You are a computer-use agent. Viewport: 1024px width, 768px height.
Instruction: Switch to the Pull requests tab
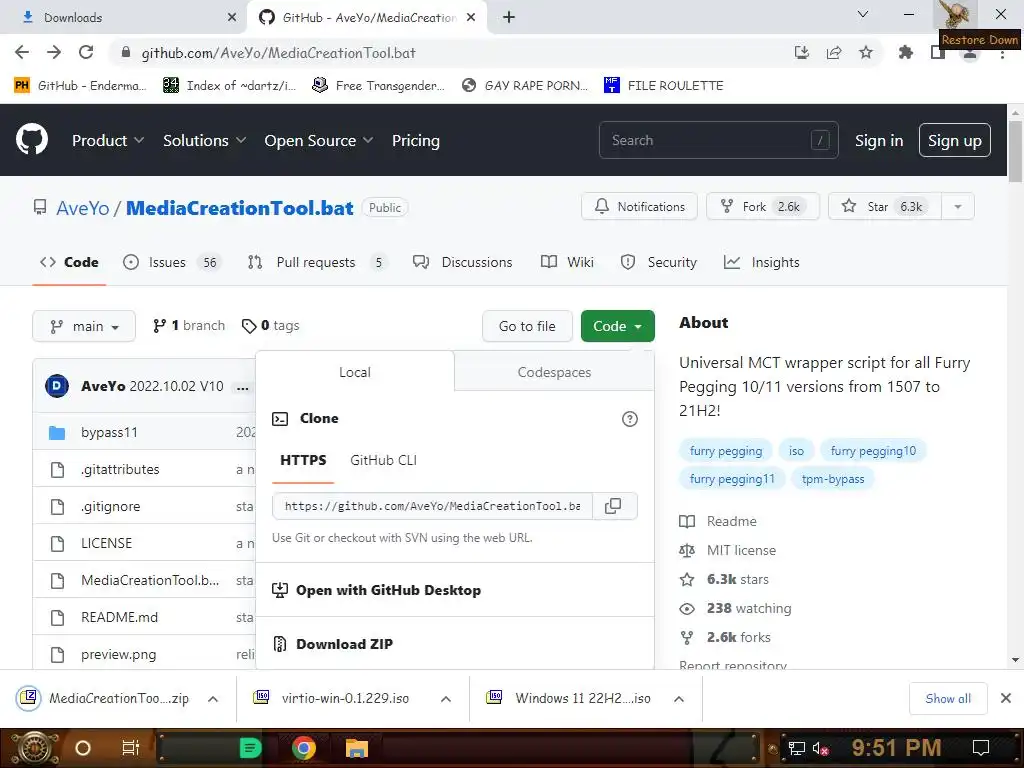[318, 263]
